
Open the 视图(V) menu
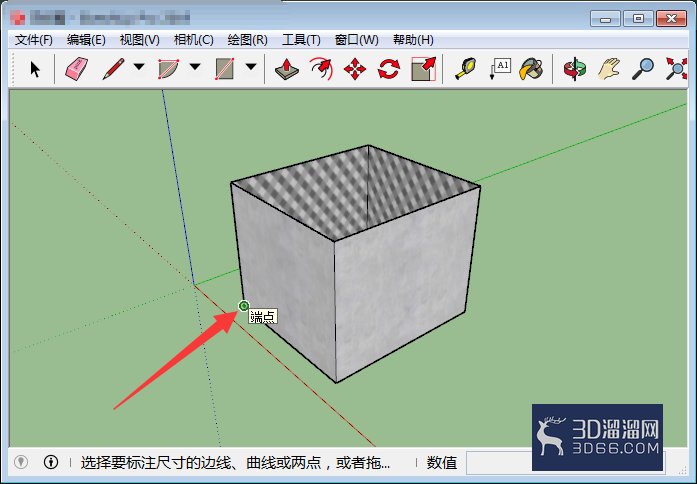coord(140,40)
